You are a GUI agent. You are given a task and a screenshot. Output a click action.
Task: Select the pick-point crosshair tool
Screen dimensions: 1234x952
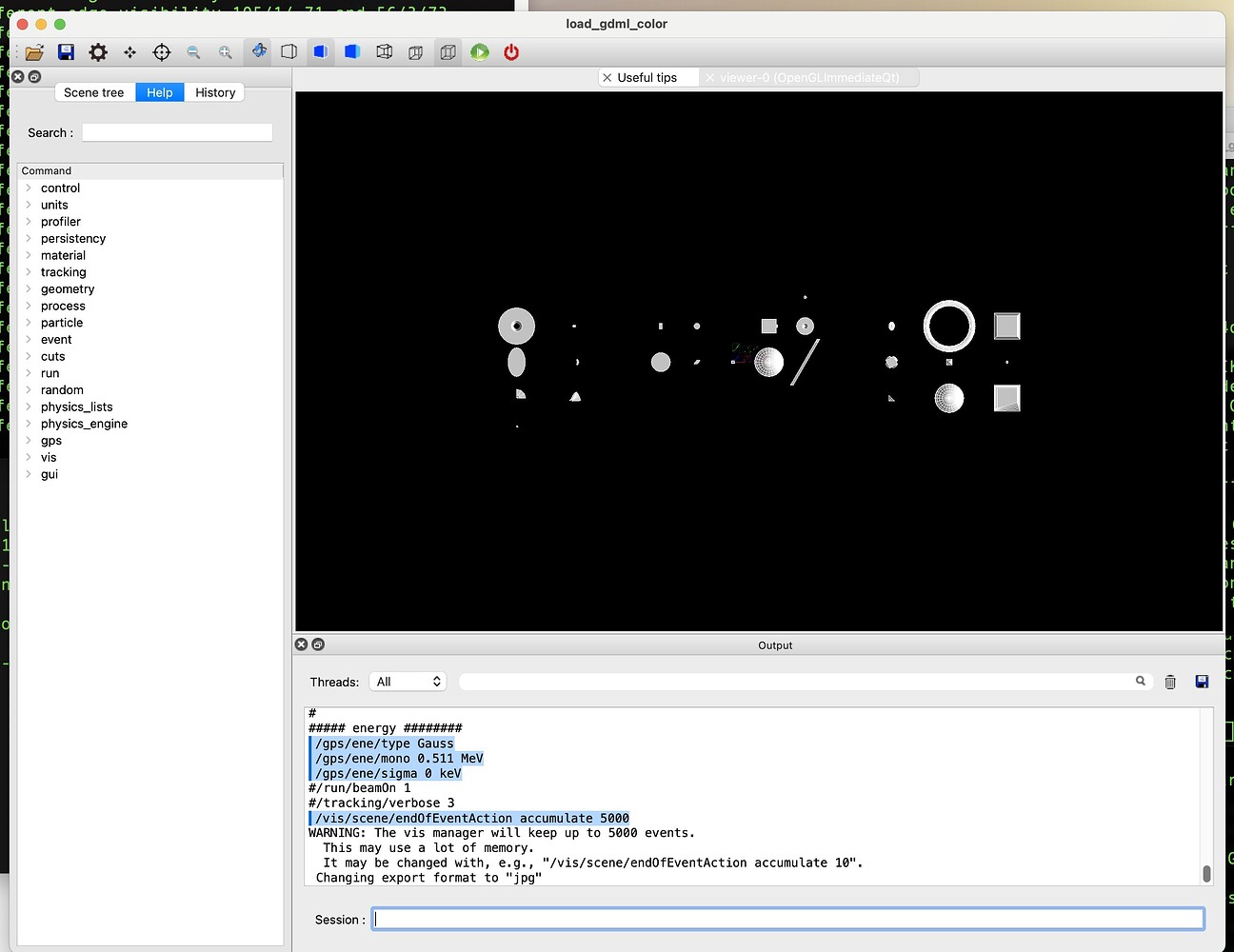coord(162,52)
